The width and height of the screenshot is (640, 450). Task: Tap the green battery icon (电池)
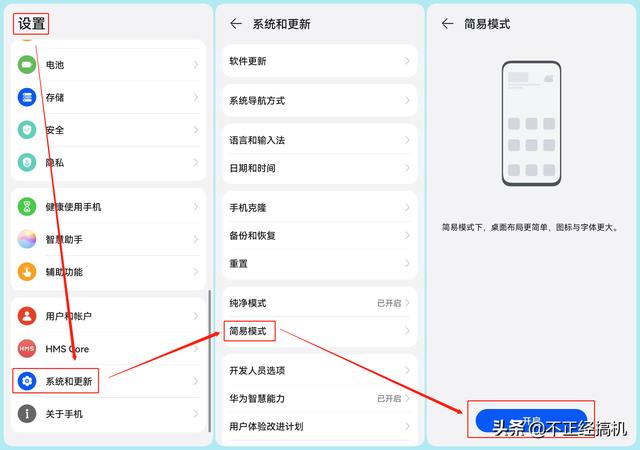(x=27, y=65)
